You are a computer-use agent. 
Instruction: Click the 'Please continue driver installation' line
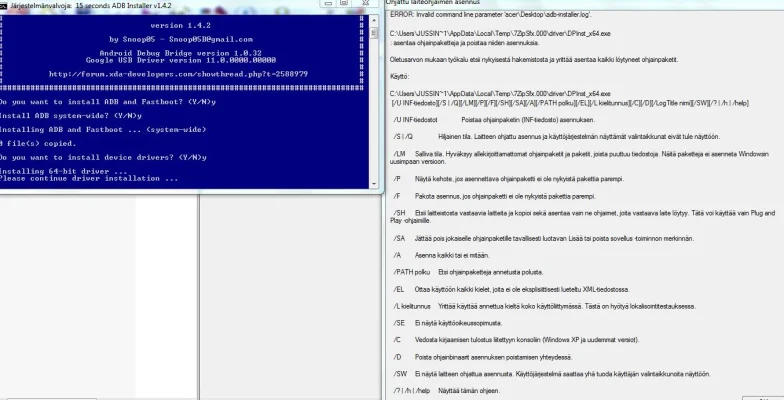(x=90, y=179)
